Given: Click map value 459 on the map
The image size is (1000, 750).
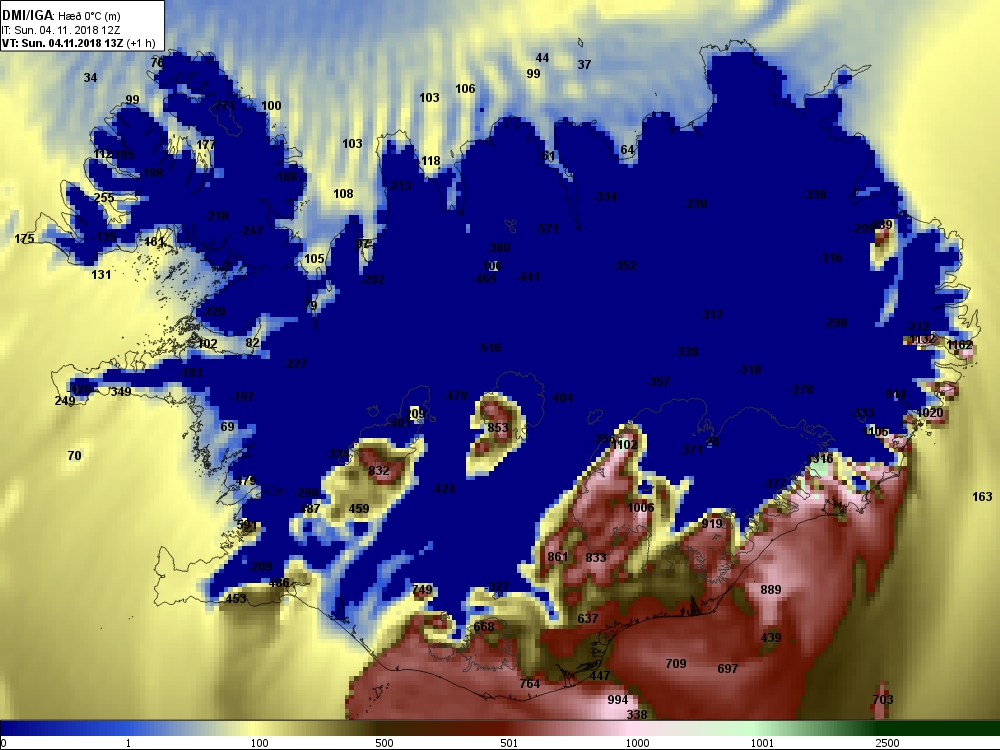Looking at the screenshot, I should coord(359,509).
